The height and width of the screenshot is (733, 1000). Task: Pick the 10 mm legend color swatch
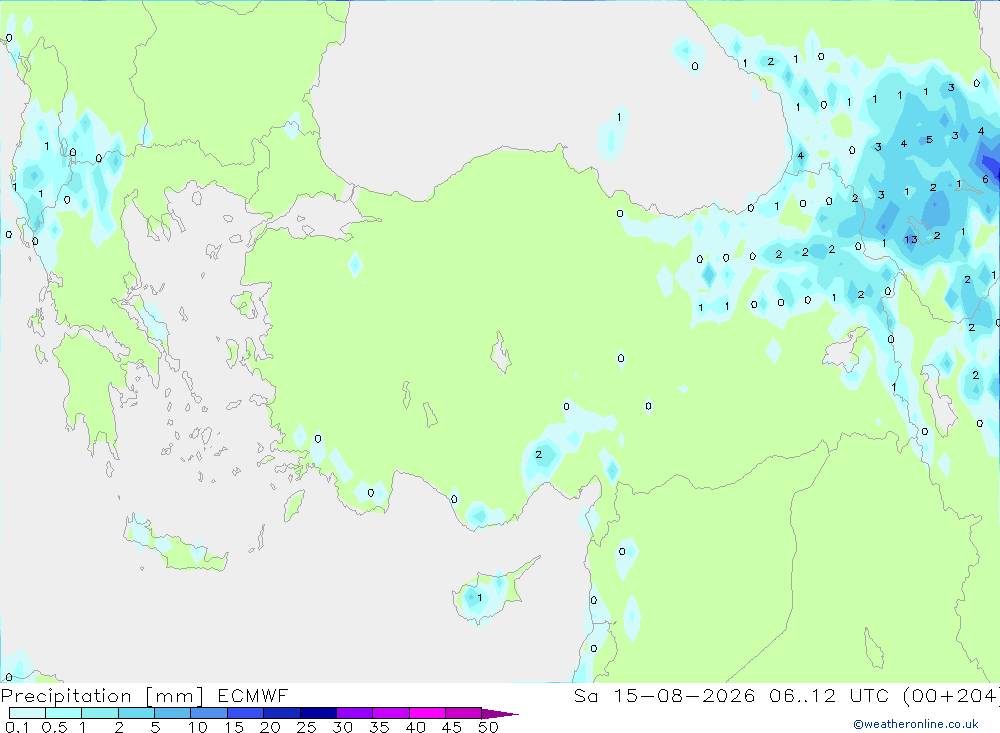pos(209,713)
